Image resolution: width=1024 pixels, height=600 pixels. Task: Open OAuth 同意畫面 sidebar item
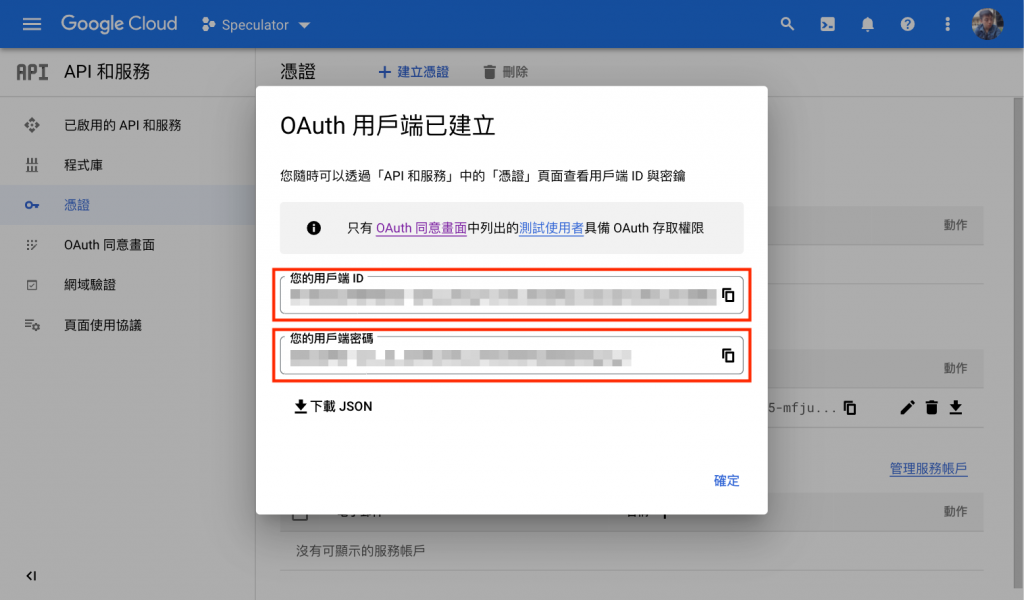109,245
